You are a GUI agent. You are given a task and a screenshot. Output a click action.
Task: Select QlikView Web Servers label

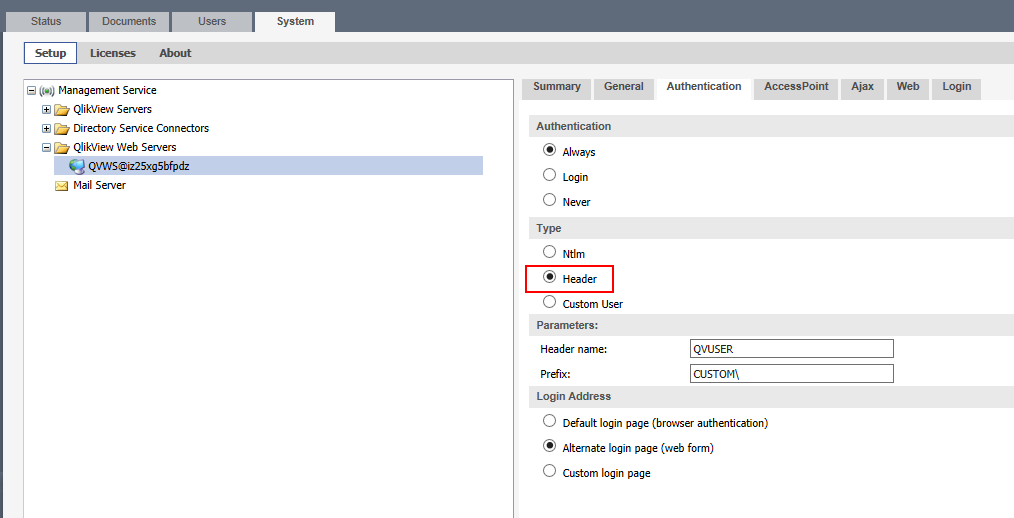(x=125, y=147)
